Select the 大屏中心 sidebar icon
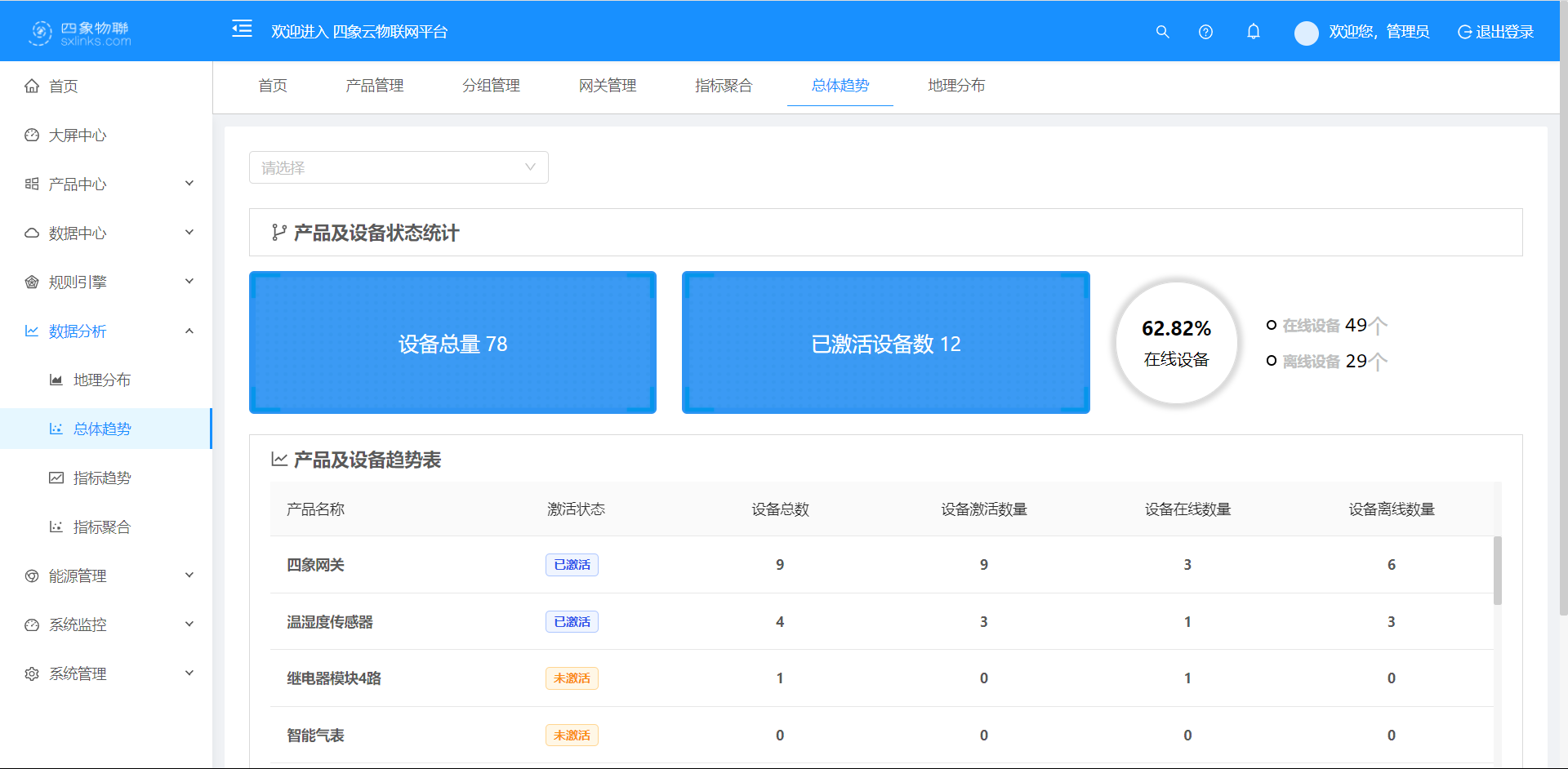This screenshot has width=1568, height=769. [x=31, y=135]
